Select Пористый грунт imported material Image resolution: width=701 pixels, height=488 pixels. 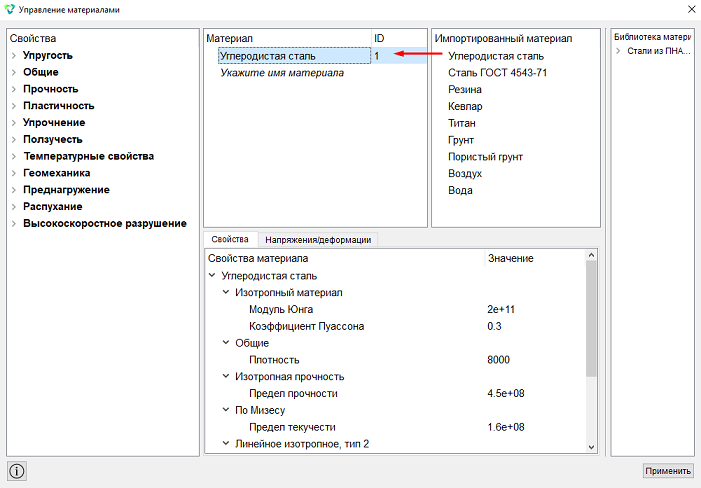[x=486, y=157]
